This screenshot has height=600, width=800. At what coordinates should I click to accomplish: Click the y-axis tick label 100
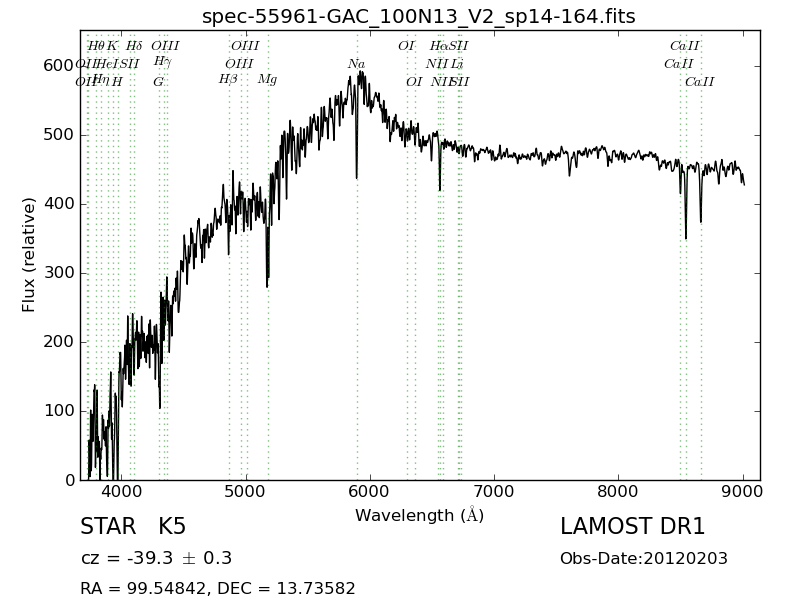pyautogui.click(x=58, y=411)
